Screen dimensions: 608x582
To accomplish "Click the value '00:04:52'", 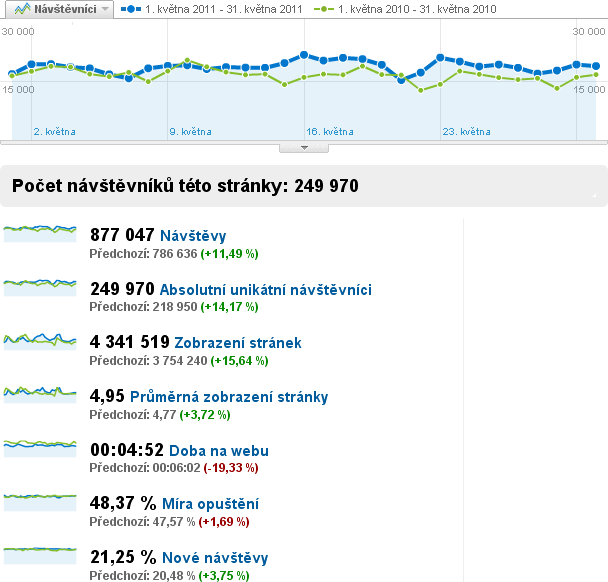I will point(127,450).
